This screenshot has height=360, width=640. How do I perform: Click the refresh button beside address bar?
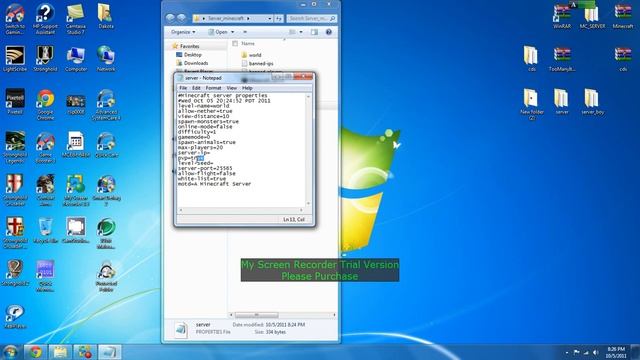click(x=278, y=18)
